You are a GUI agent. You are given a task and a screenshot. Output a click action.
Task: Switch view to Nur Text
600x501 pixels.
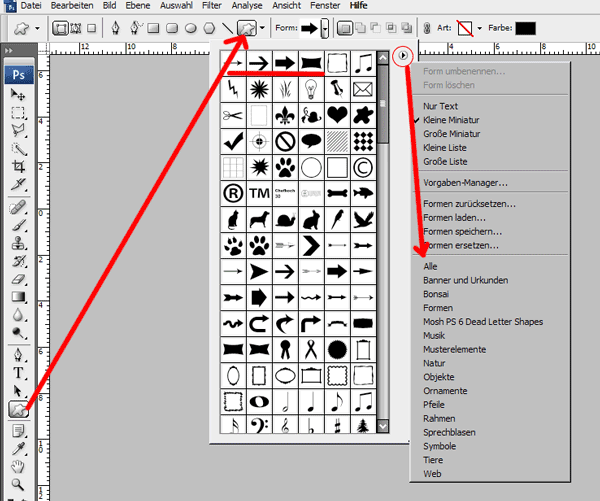[441, 105]
